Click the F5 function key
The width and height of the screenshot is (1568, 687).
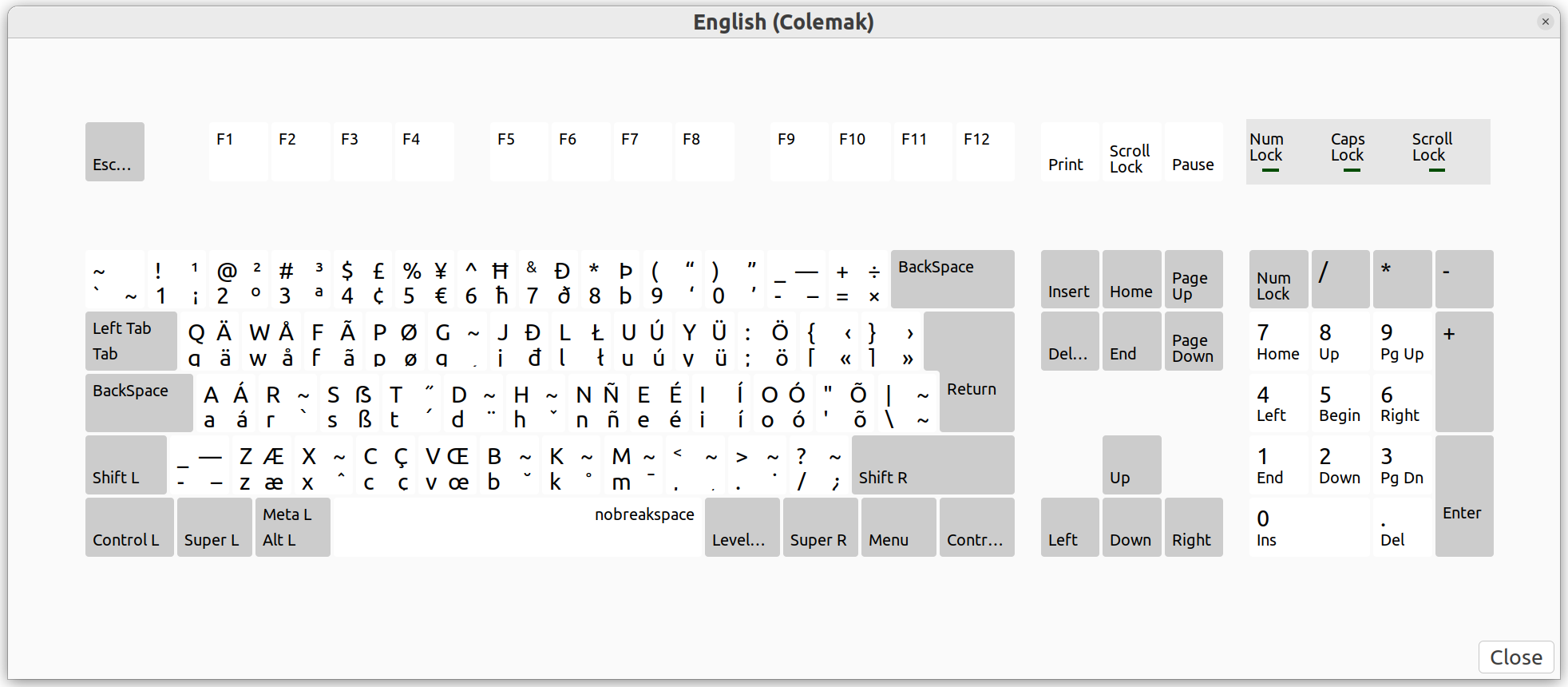(x=520, y=152)
